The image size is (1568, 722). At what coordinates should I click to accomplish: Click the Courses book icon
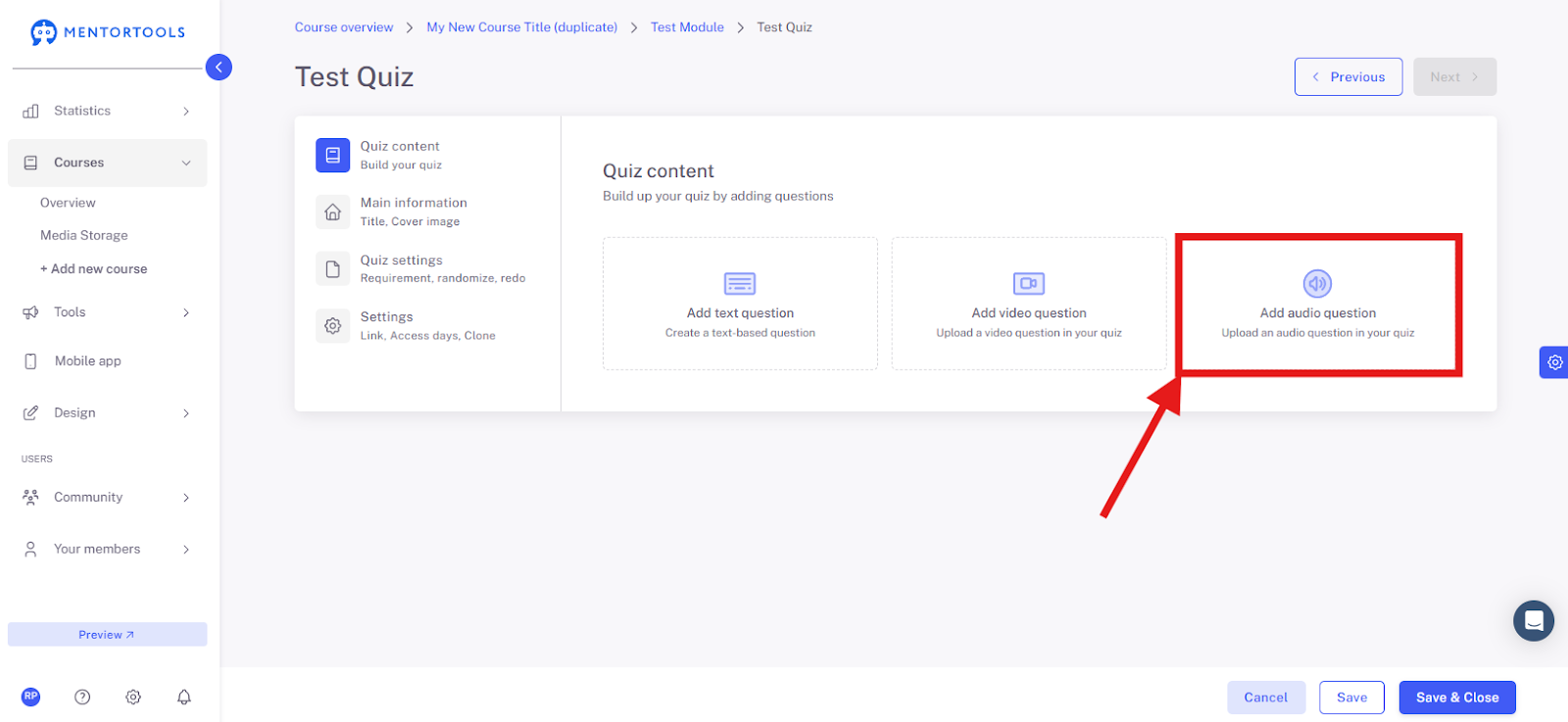31,163
